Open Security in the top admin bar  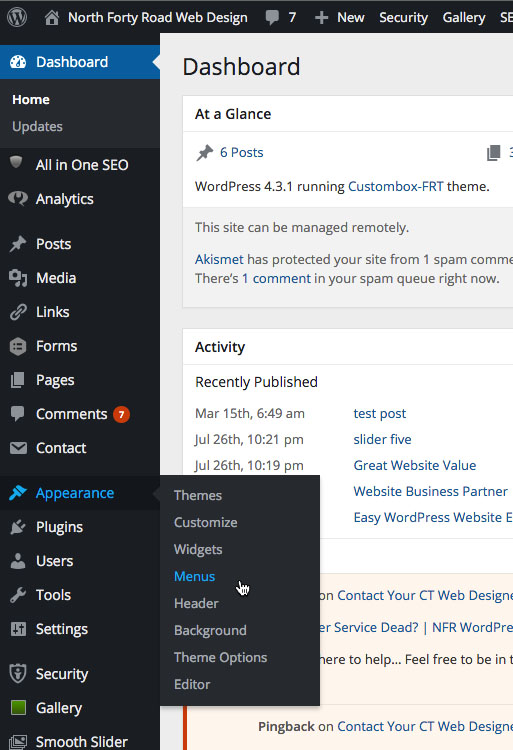pos(403,18)
